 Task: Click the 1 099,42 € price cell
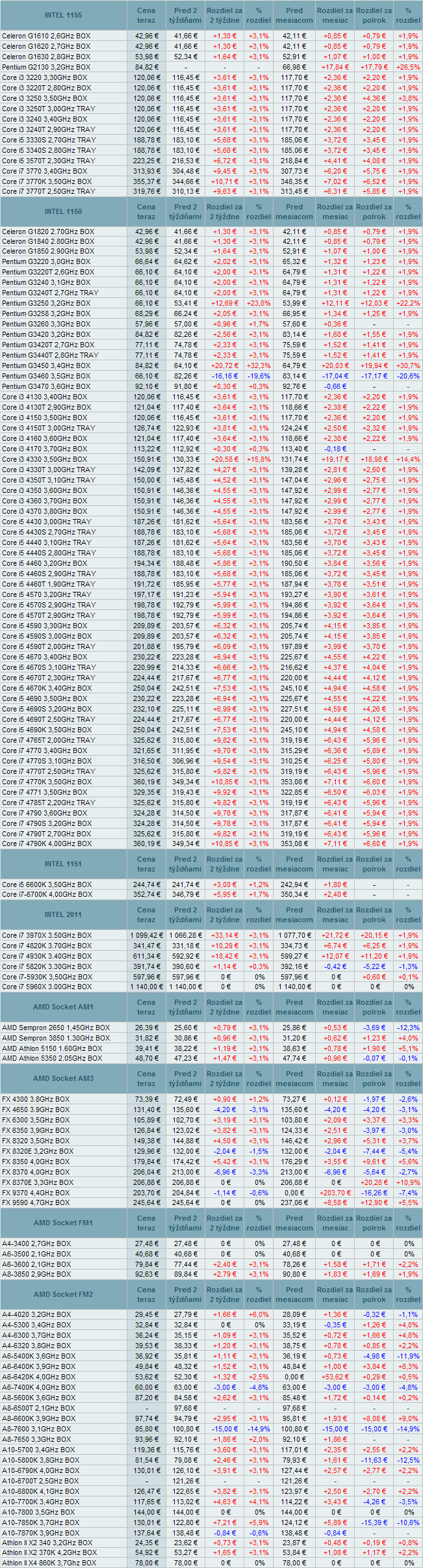pyautogui.click(x=146, y=935)
